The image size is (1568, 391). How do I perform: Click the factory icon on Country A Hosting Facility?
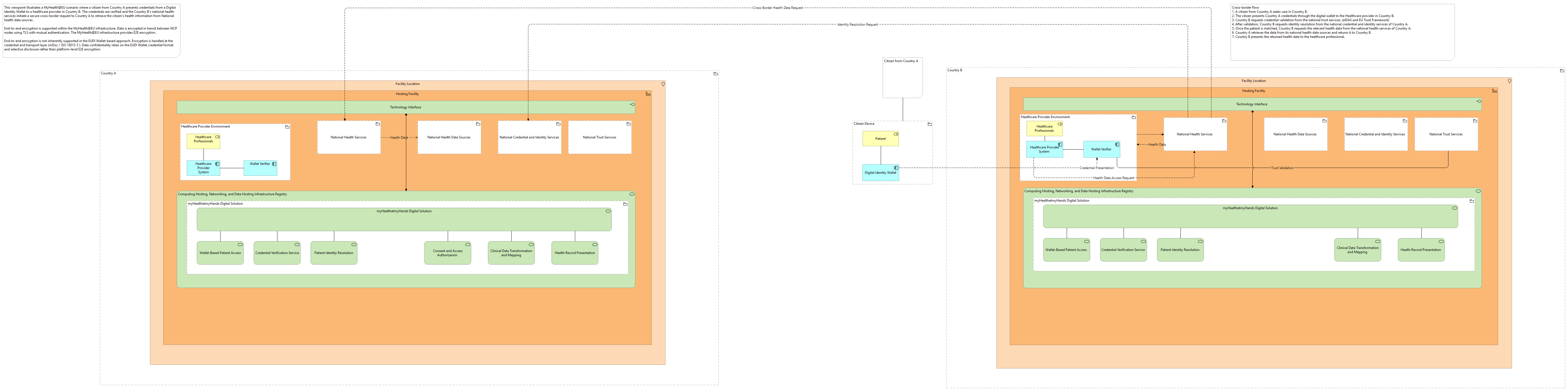pos(648,94)
